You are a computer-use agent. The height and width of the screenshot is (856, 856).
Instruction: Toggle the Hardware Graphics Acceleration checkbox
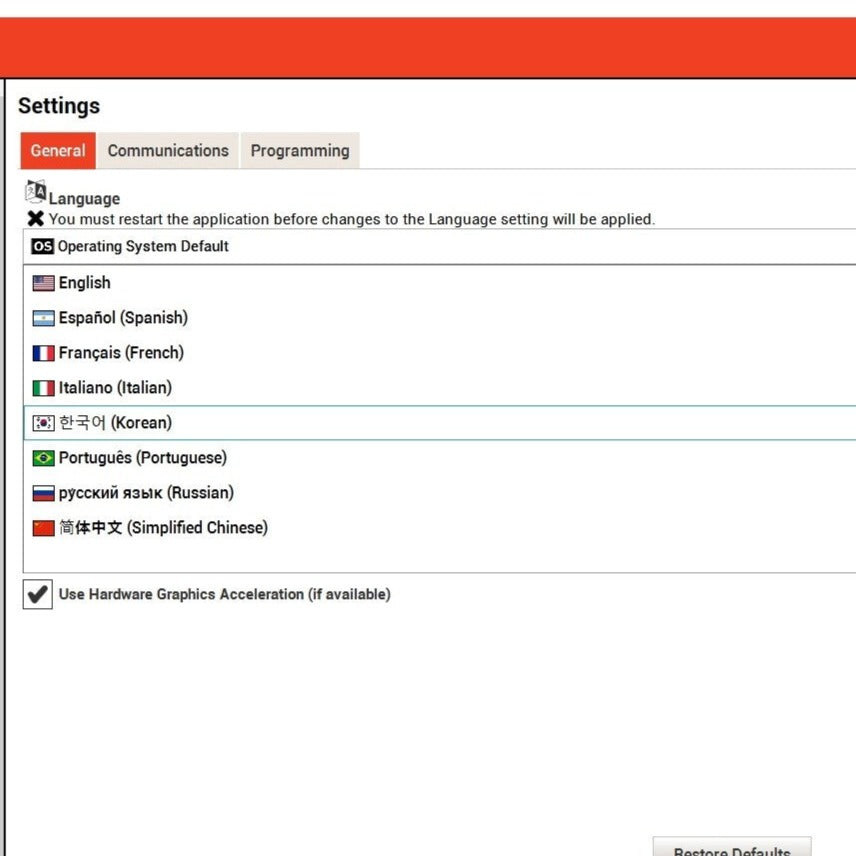tap(38, 594)
